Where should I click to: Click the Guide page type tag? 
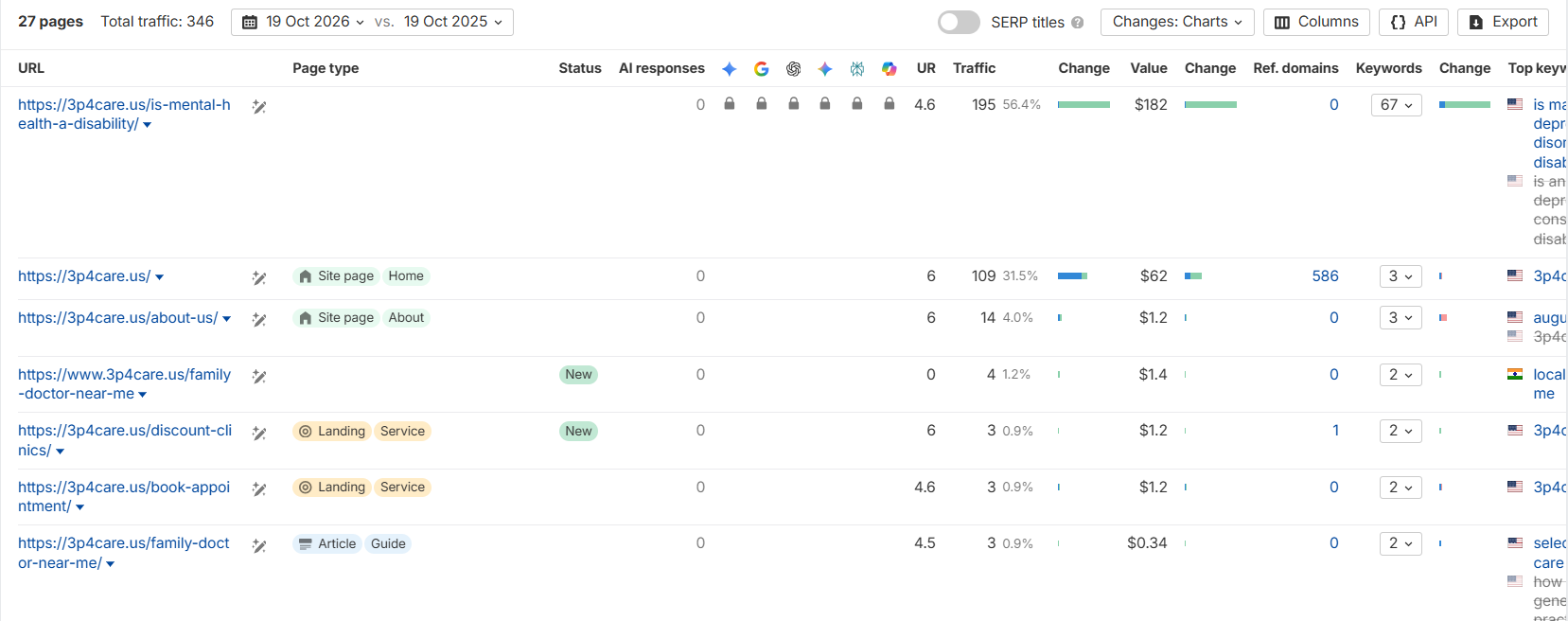point(387,544)
